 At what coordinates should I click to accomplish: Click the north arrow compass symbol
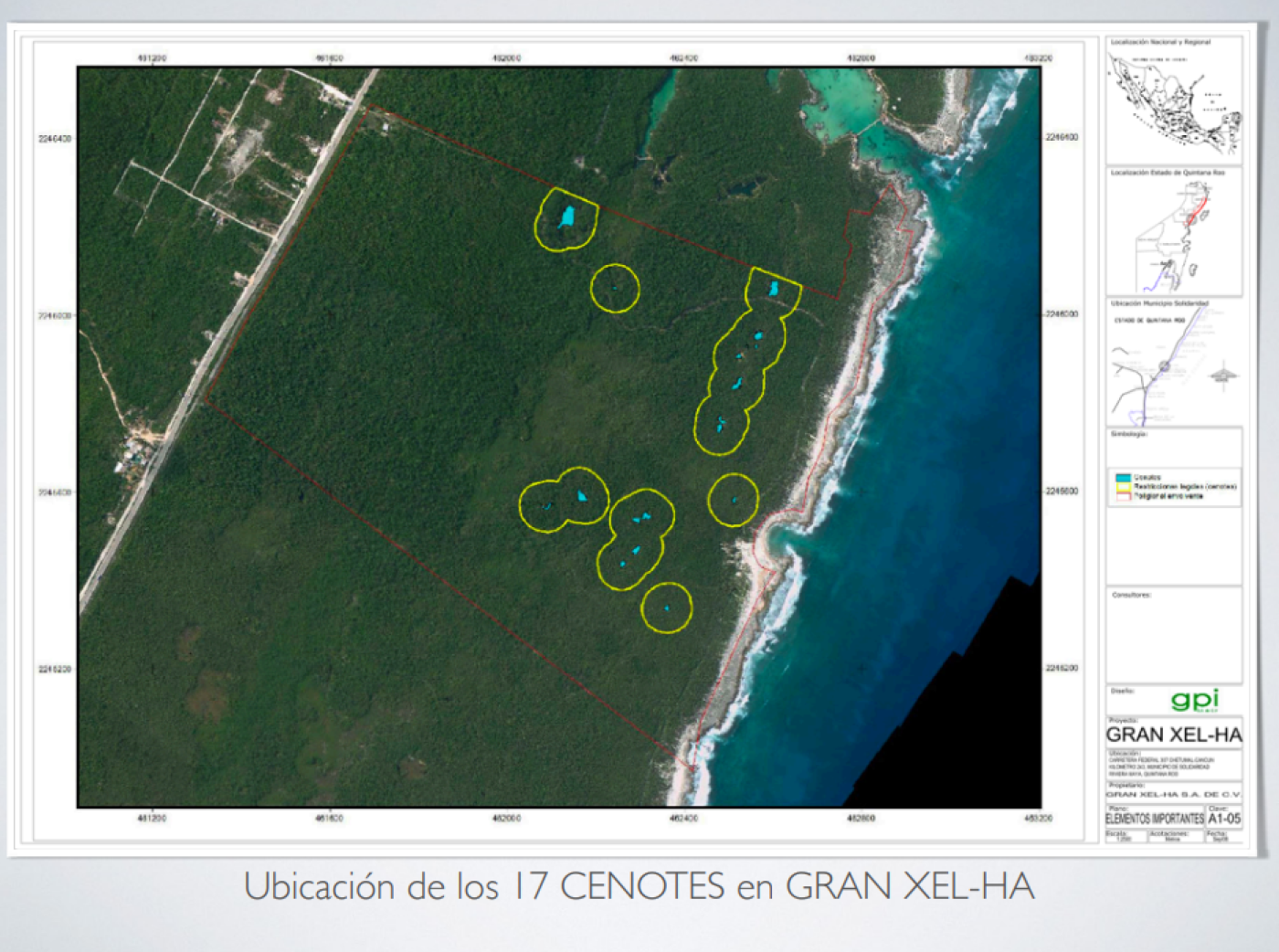pyautogui.click(x=1223, y=375)
